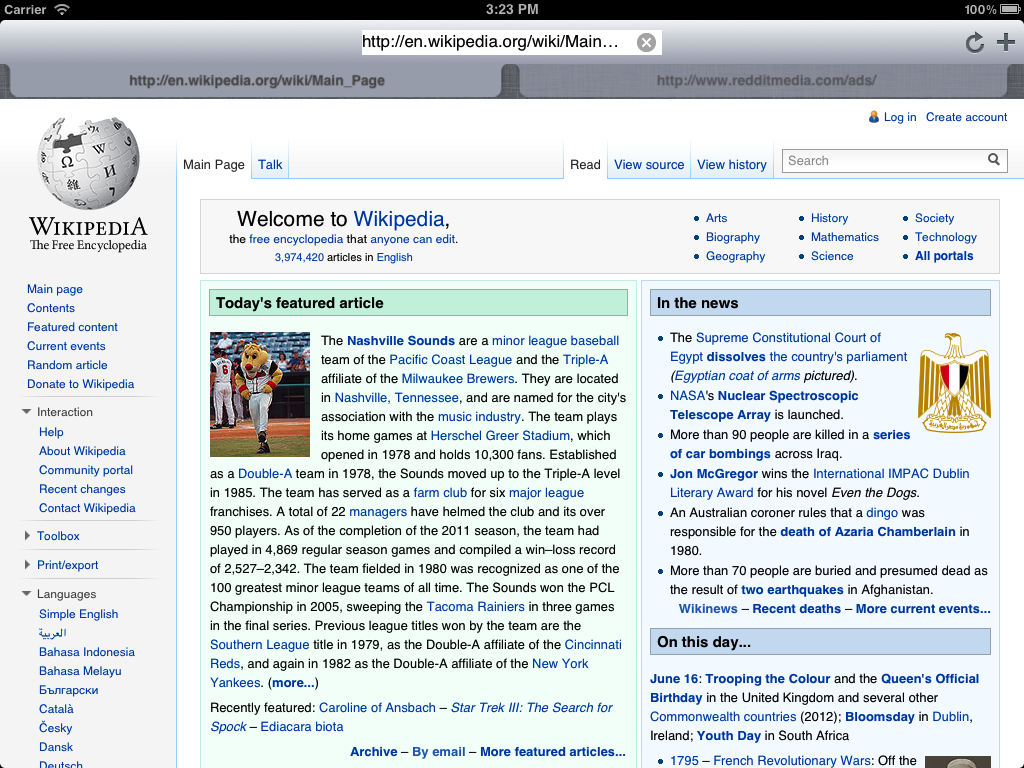Open Contents in the sidebar
Image resolution: width=1024 pixels, height=768 pixels.
pos(51,308)
